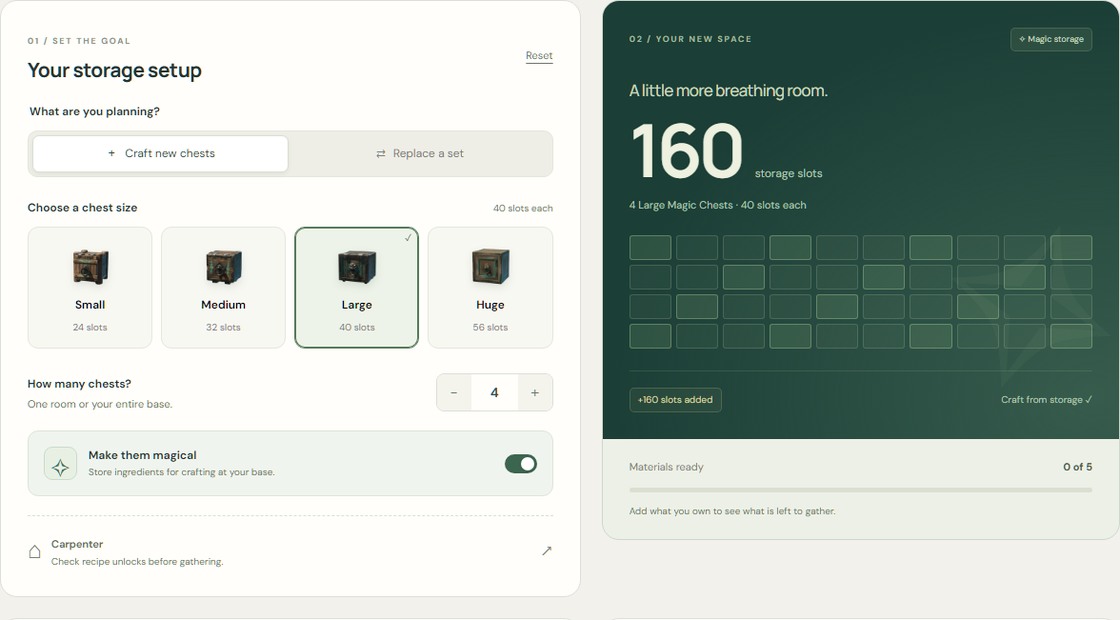Click the Large chest image
The image size is (1120, 620).
pos(356,267)
